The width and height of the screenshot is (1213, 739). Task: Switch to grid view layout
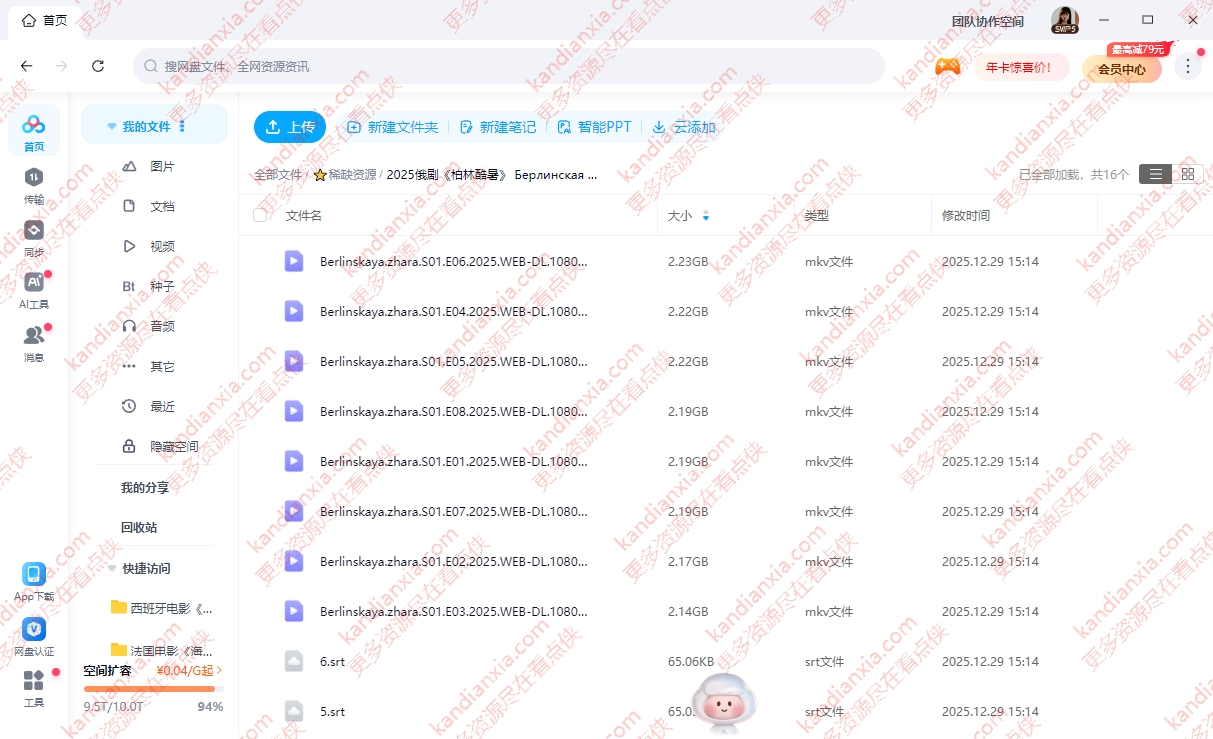(1187, 173)
